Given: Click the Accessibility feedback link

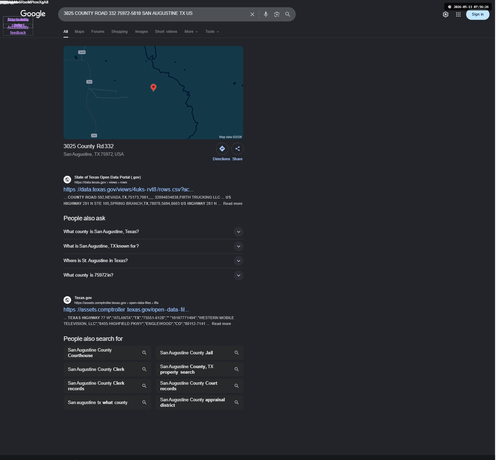Looking at the screenshot, I should coord(18,29).
